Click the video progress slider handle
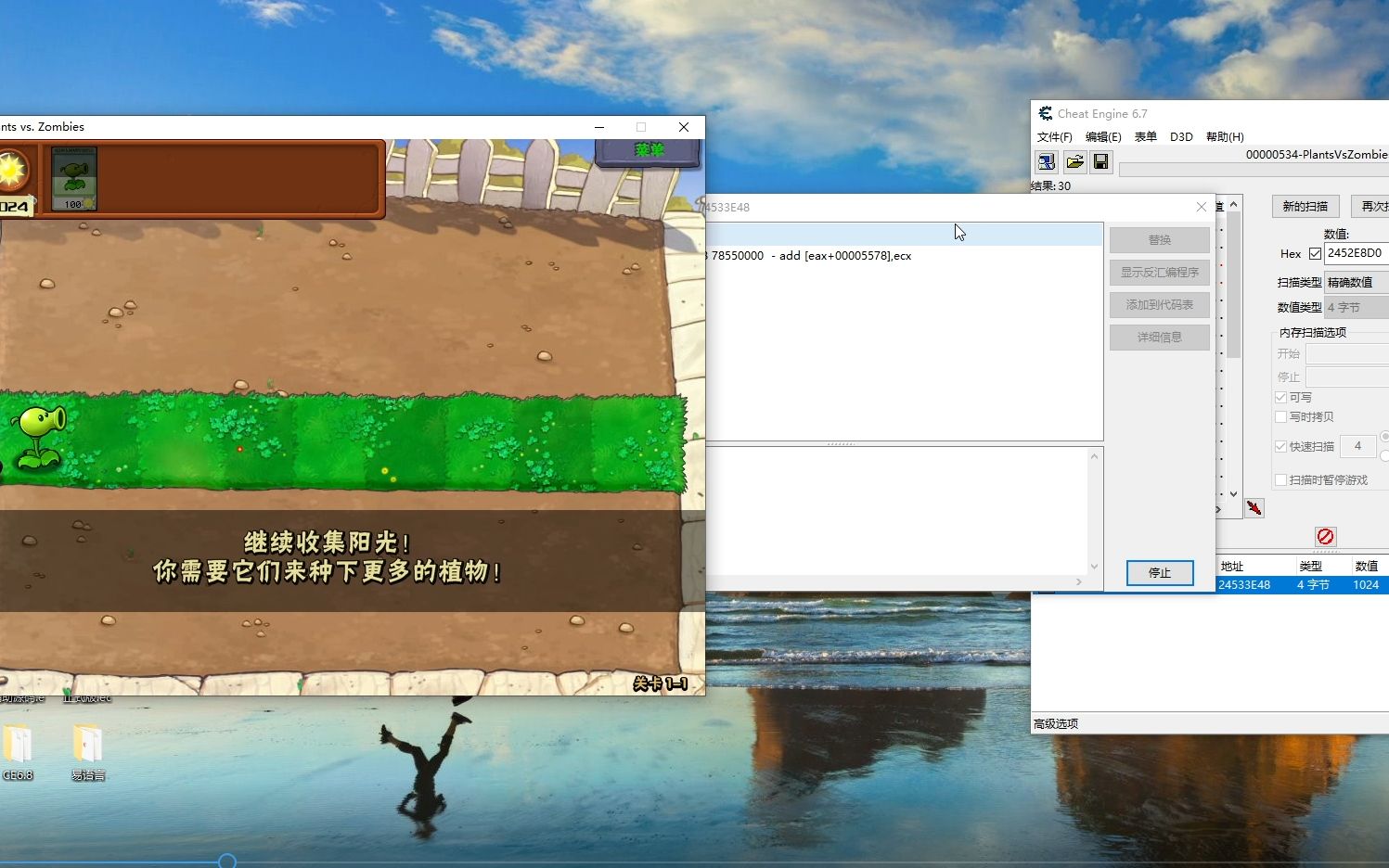1389x868 pixels. (227, 862)
